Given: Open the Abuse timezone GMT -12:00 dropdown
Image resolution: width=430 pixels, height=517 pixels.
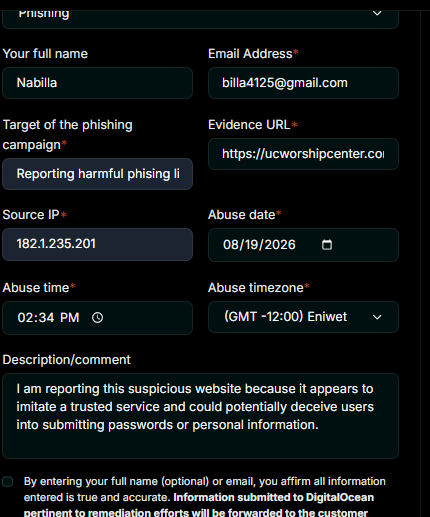Looking at the screenshot, I should (x=303, y=317).
